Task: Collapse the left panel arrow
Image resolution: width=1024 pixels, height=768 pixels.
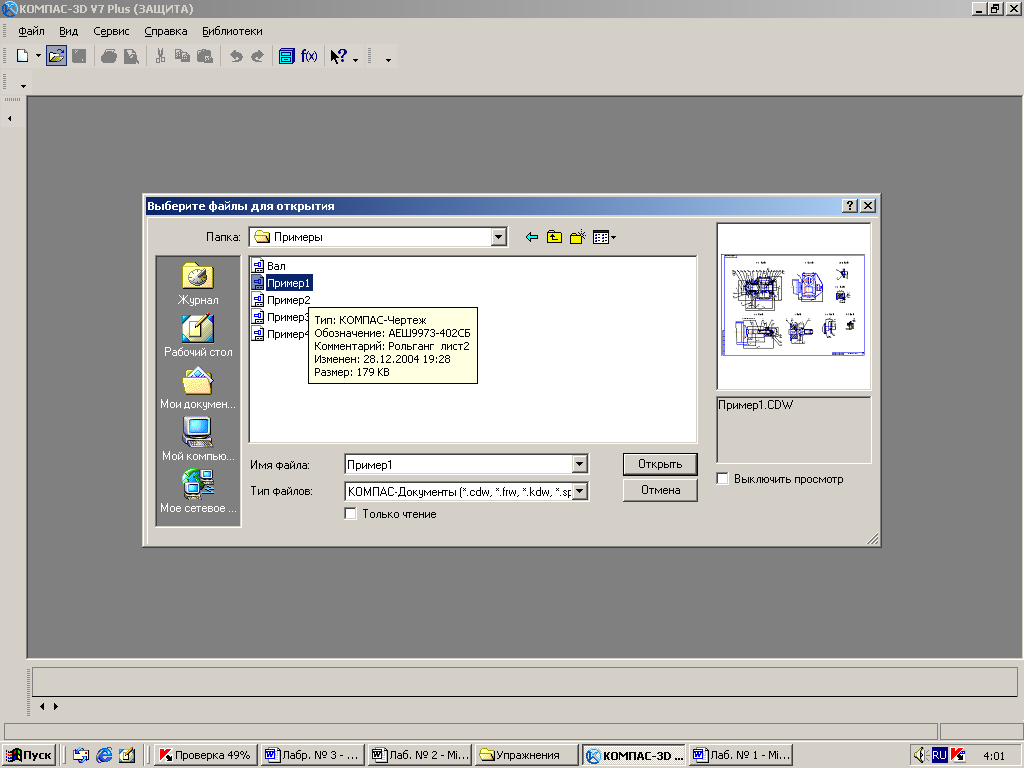Action: (10, 118)
